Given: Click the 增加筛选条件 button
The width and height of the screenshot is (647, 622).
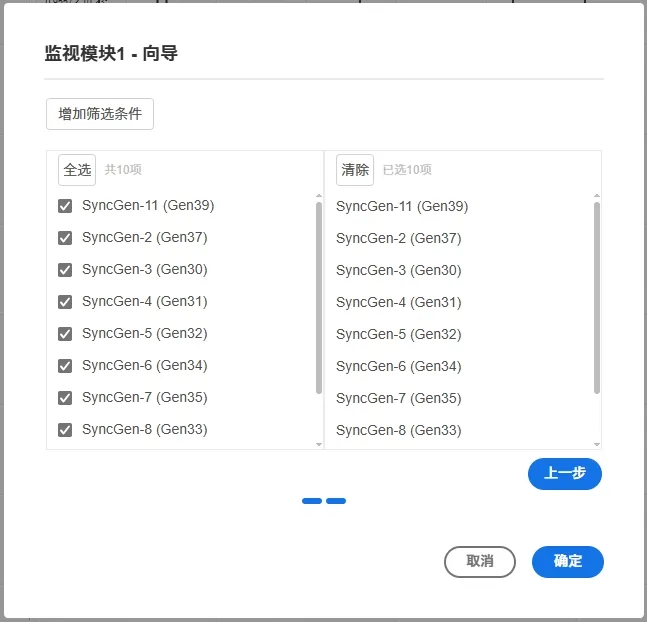Looking at the screenshot, I should click(x=100, y=114).
